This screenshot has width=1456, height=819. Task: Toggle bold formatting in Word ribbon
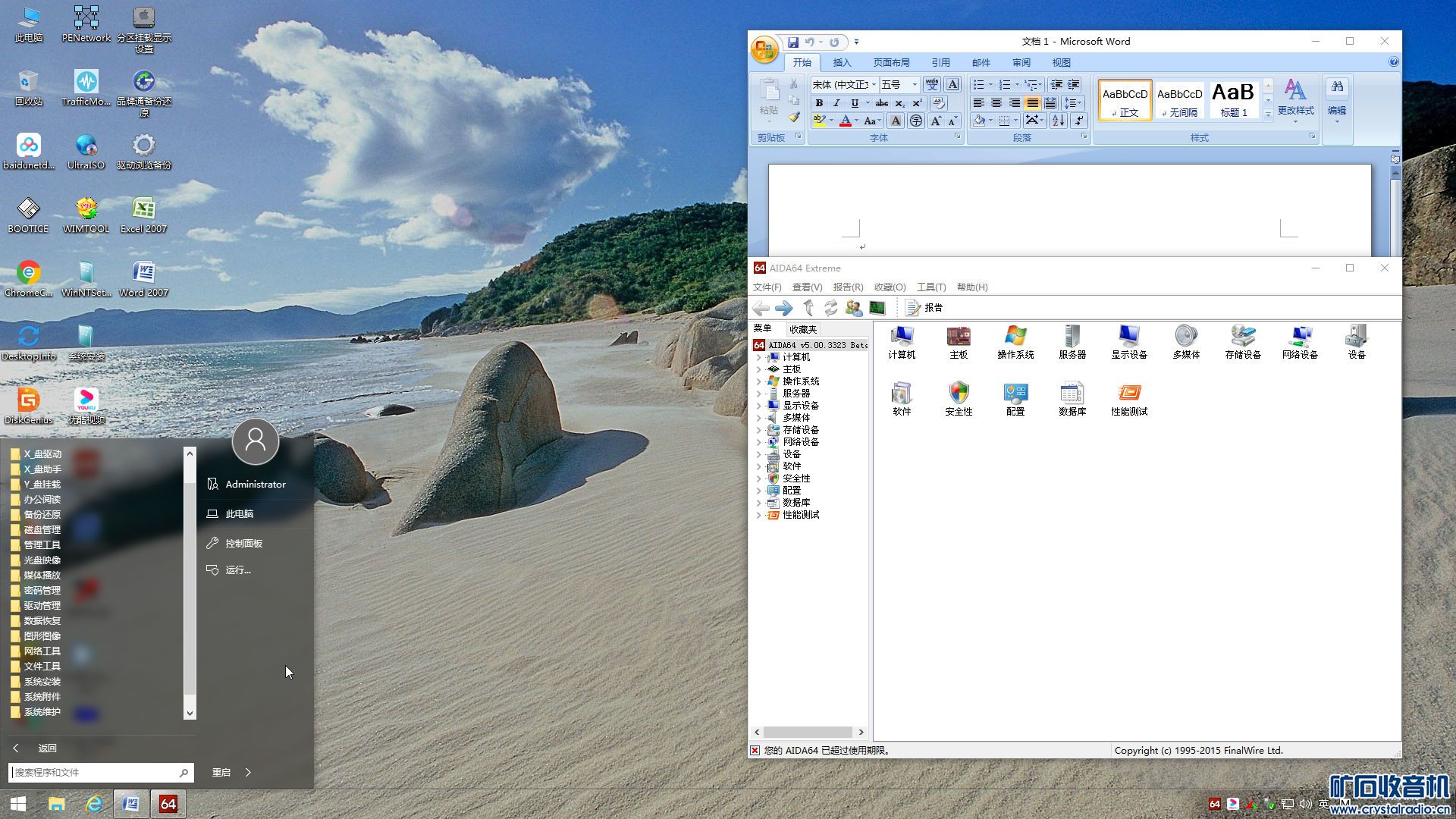(x=819, y=103)
